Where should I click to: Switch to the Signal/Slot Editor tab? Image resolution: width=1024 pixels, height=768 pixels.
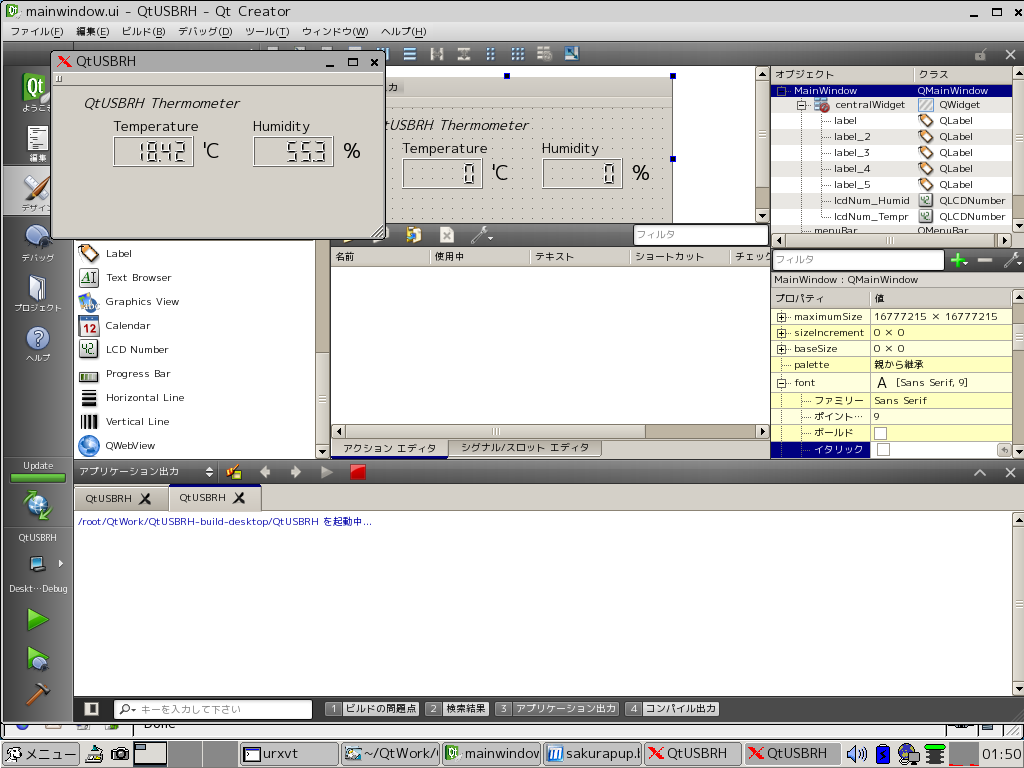(x=525, y=448)
